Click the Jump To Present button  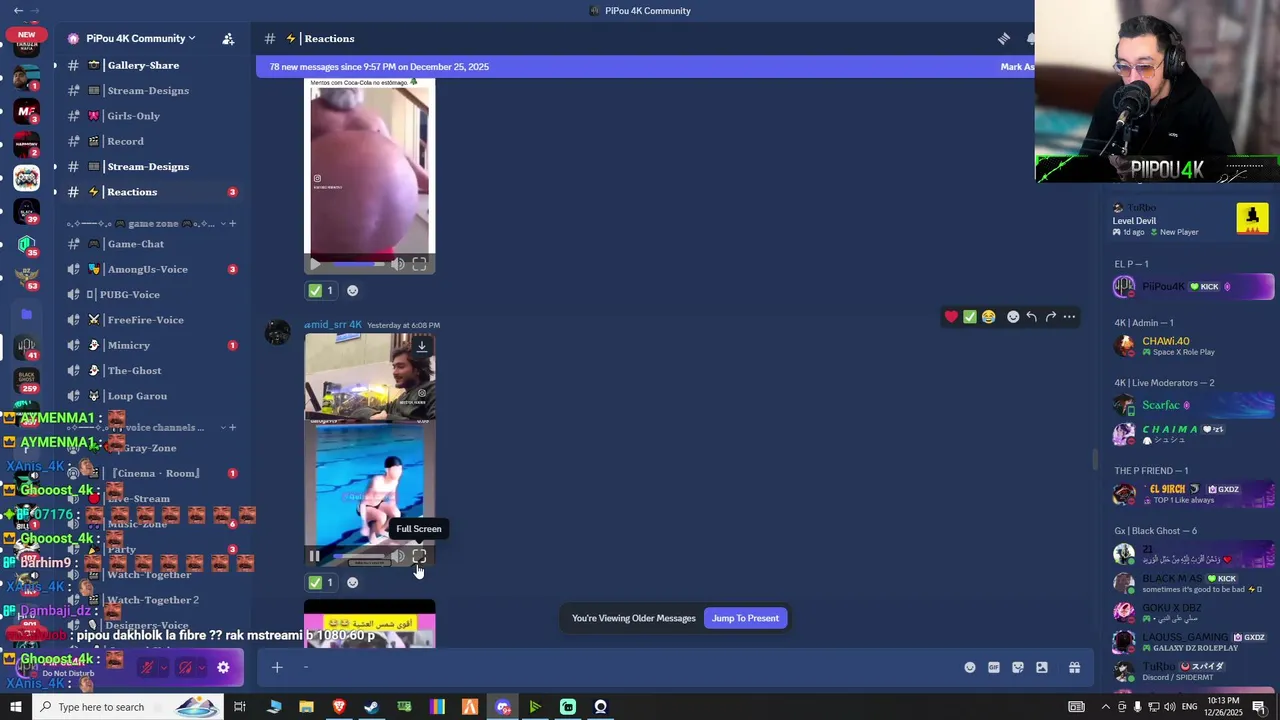click(745, 618)
